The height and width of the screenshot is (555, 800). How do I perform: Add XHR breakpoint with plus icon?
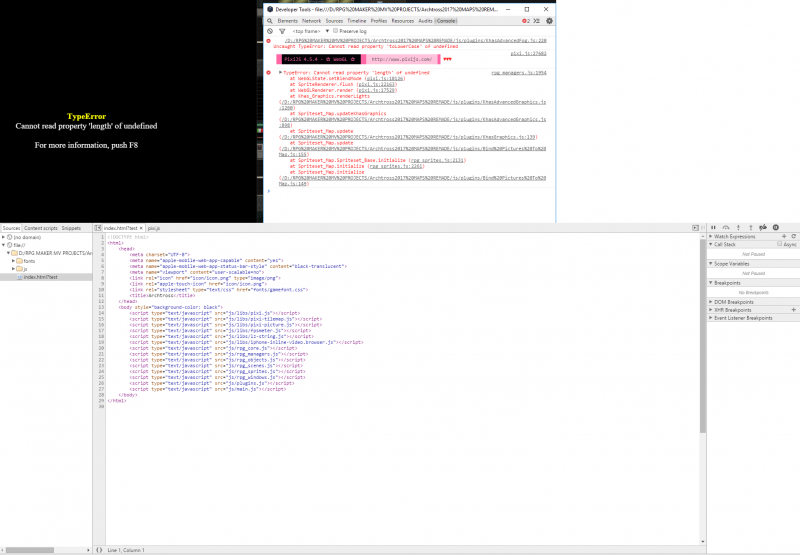[793, 310]
